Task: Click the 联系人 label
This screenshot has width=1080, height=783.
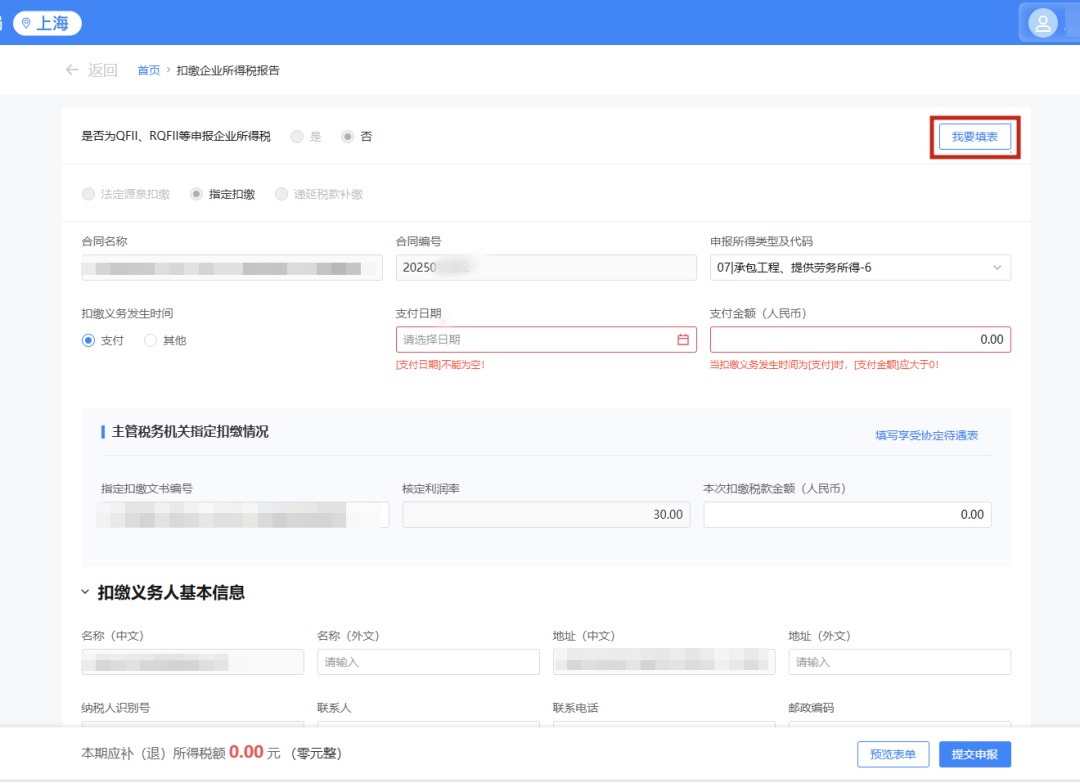Action: pos(334,708)
